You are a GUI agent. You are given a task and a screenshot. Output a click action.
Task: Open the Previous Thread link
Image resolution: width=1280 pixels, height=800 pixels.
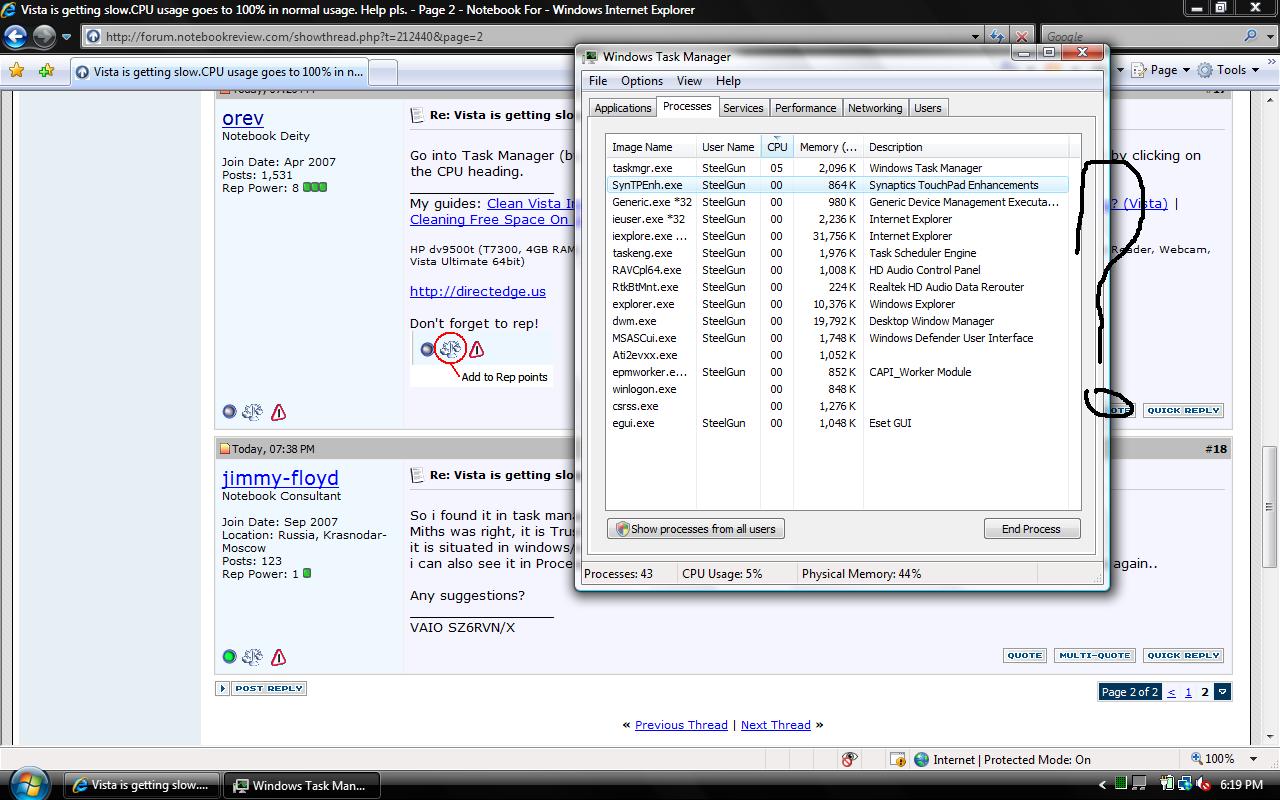click(681, 725)
